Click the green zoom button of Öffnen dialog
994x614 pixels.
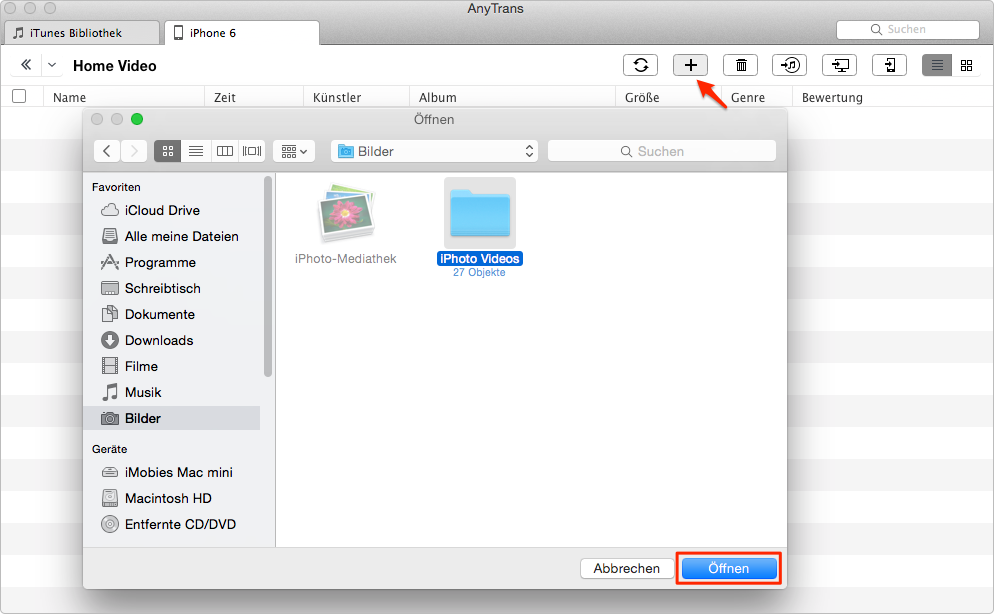(x=137, y=119)
